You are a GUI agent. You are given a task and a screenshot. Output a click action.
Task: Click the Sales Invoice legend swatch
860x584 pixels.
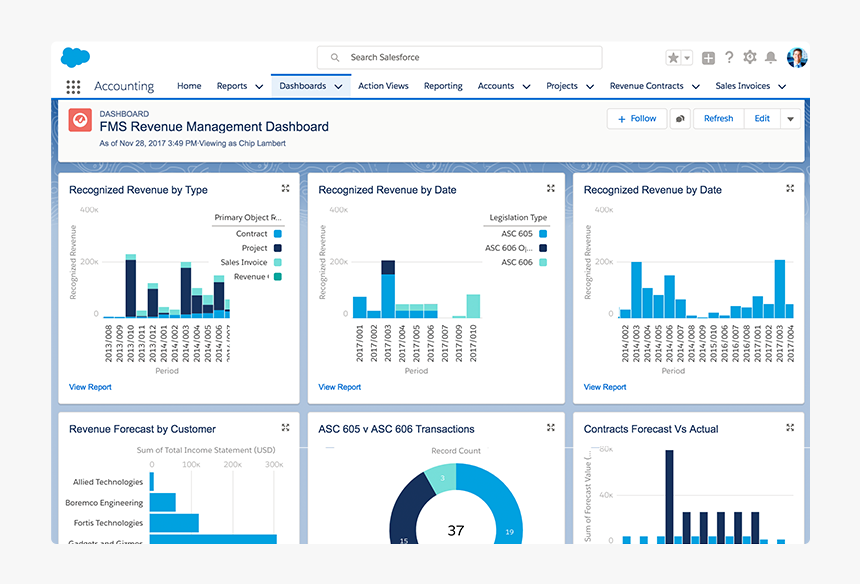tap(278, 262)
